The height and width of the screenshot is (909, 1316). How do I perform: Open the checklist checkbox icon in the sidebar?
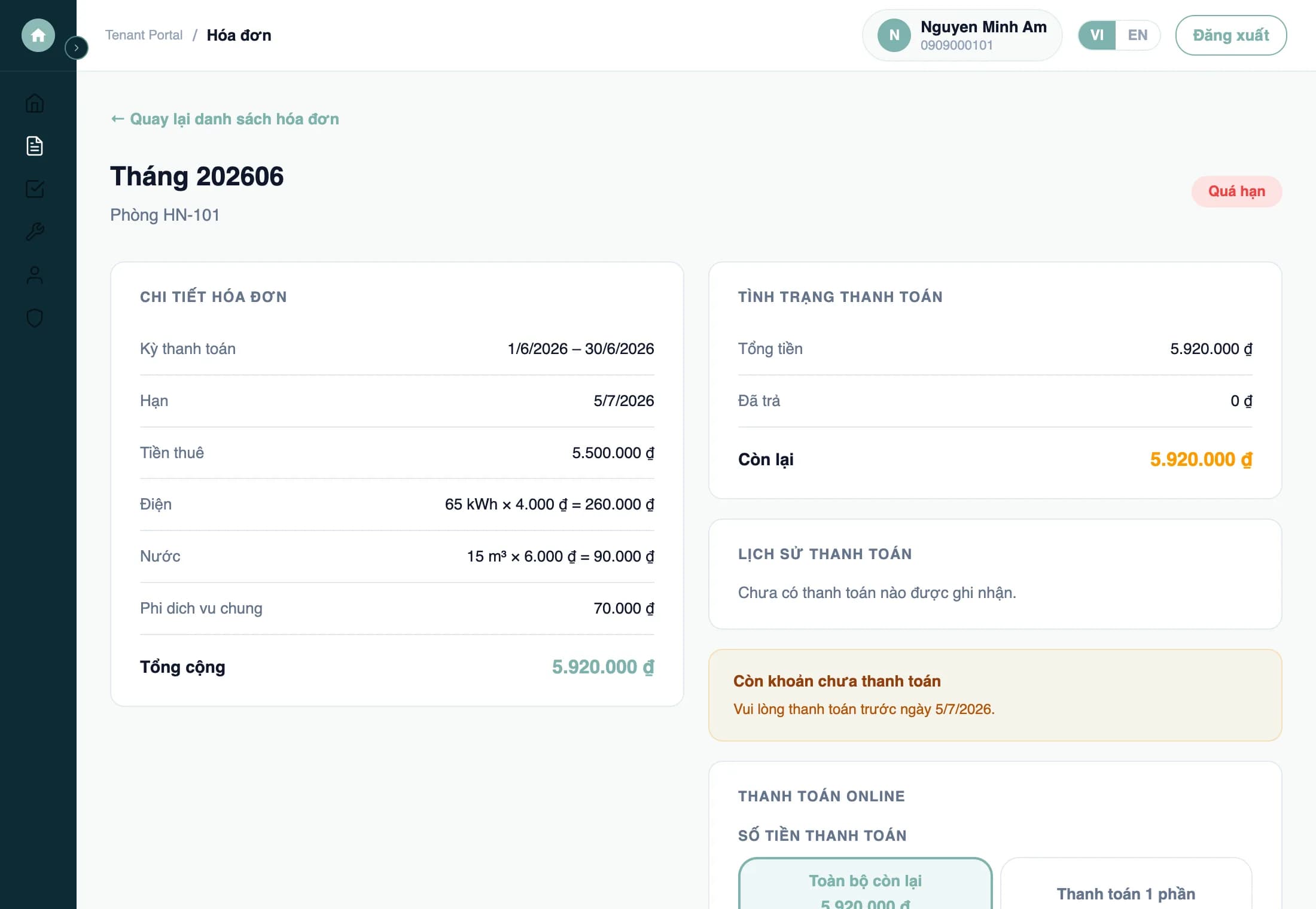[x=35, y=189]
